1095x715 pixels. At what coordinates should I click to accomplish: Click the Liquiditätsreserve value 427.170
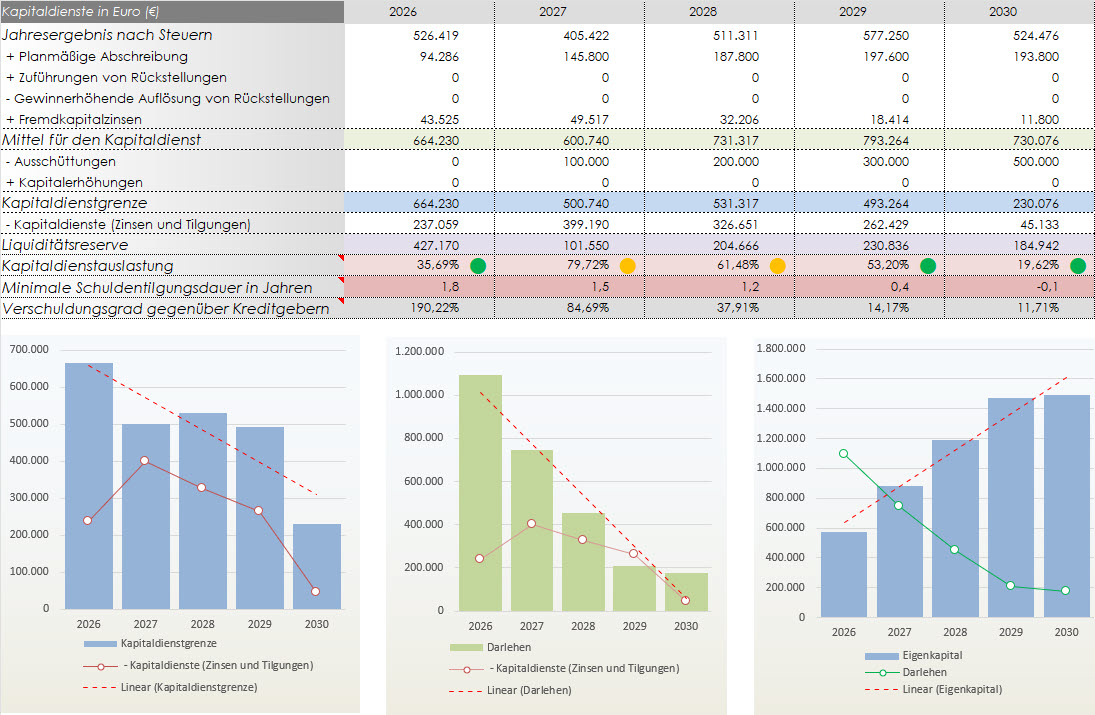tap(436, 245)
